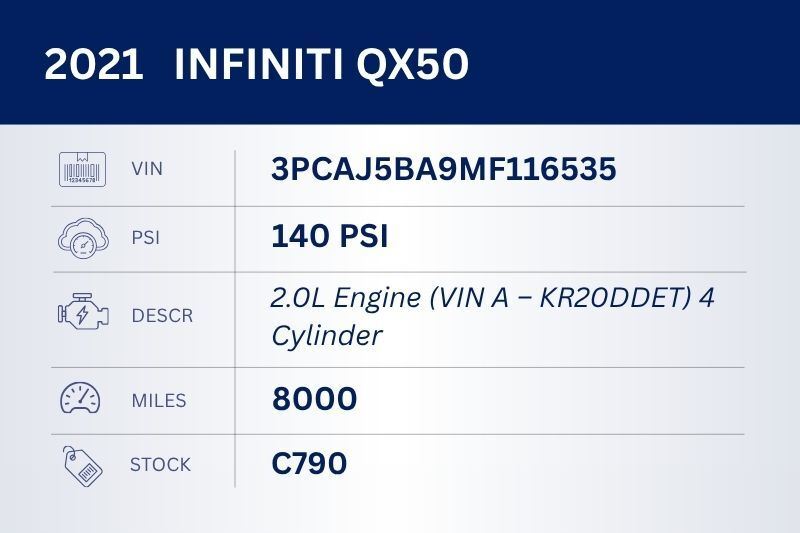Click the VIN barcode icon
The height and width of the screenshot is (533, 800).
(x=82, y=169)
